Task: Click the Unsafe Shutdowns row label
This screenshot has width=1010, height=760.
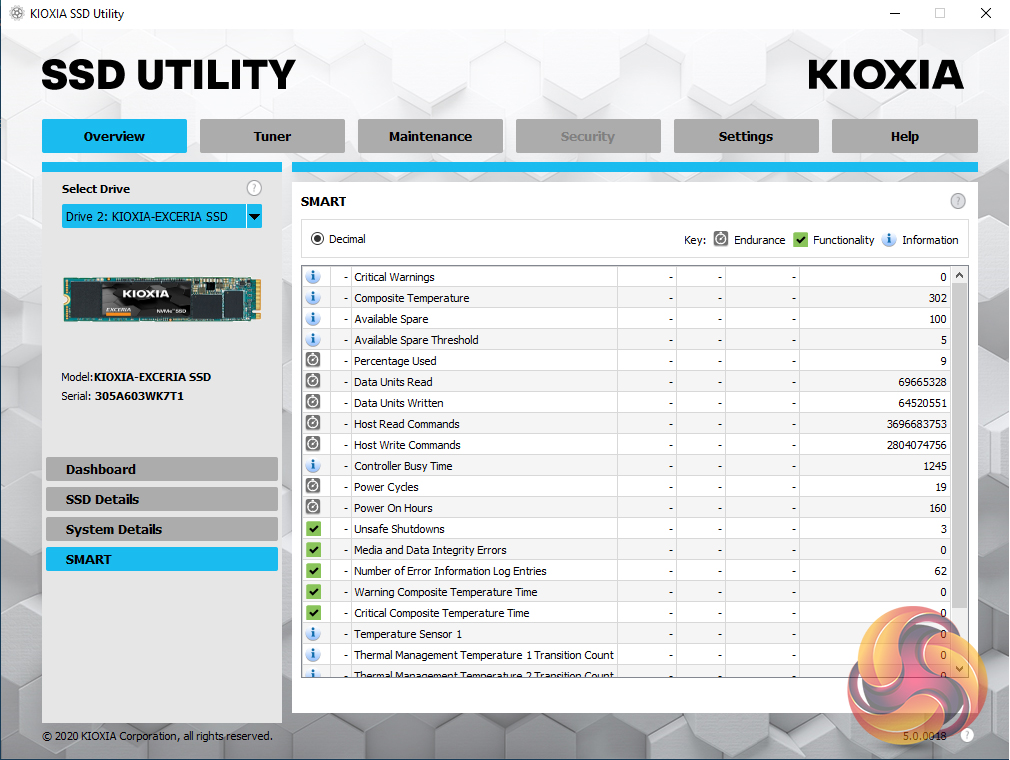Action: click(399, 529)
